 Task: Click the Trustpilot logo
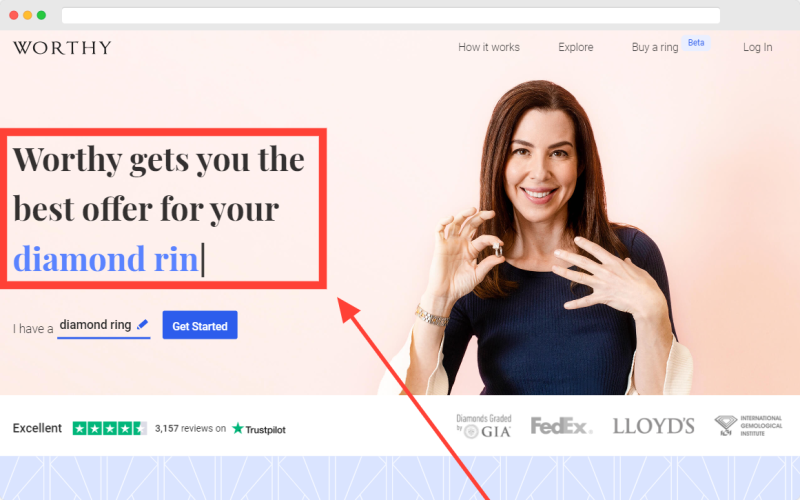(x=259, y=429)
